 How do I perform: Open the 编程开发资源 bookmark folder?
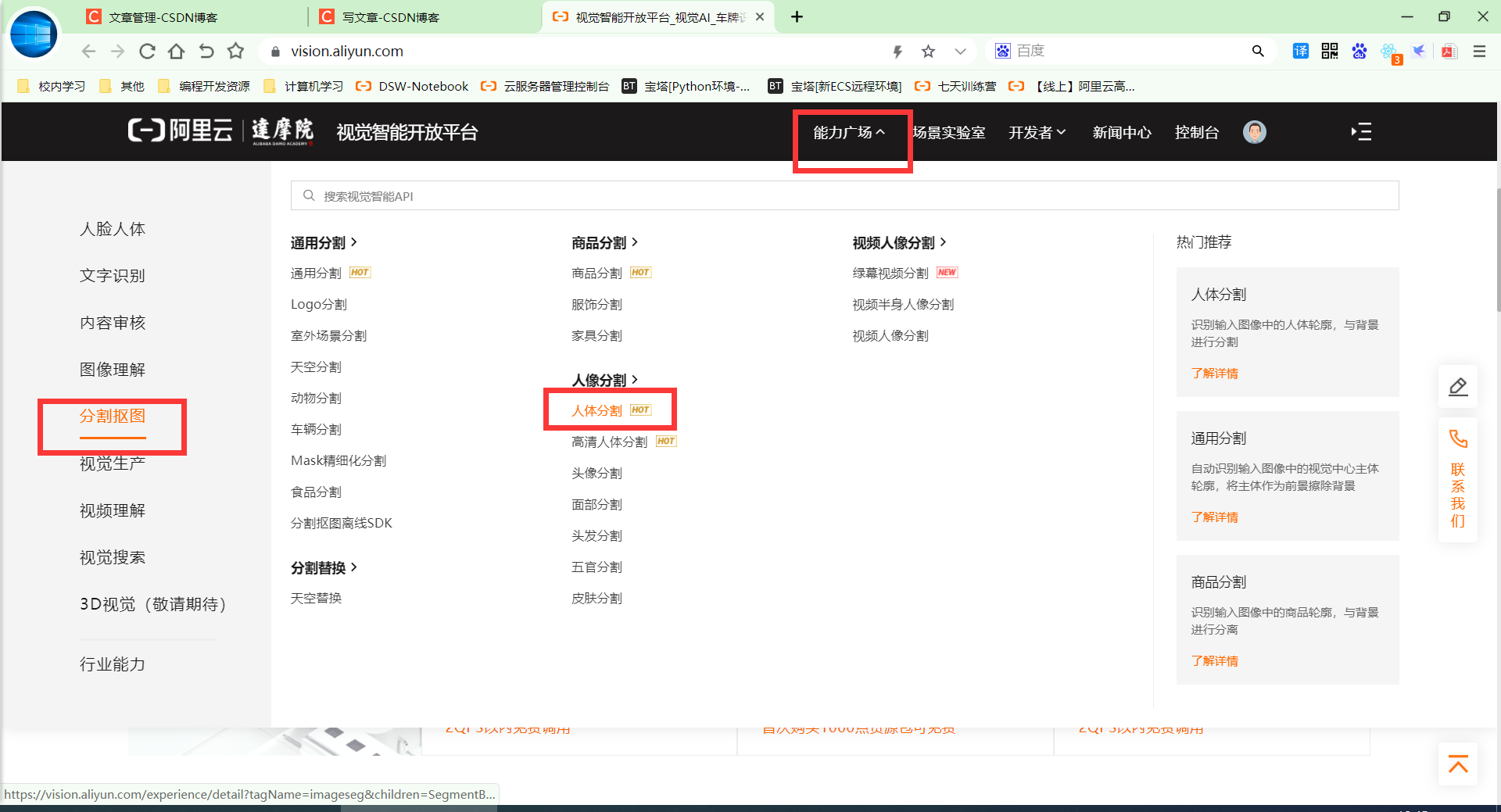(x=203, y=87)
